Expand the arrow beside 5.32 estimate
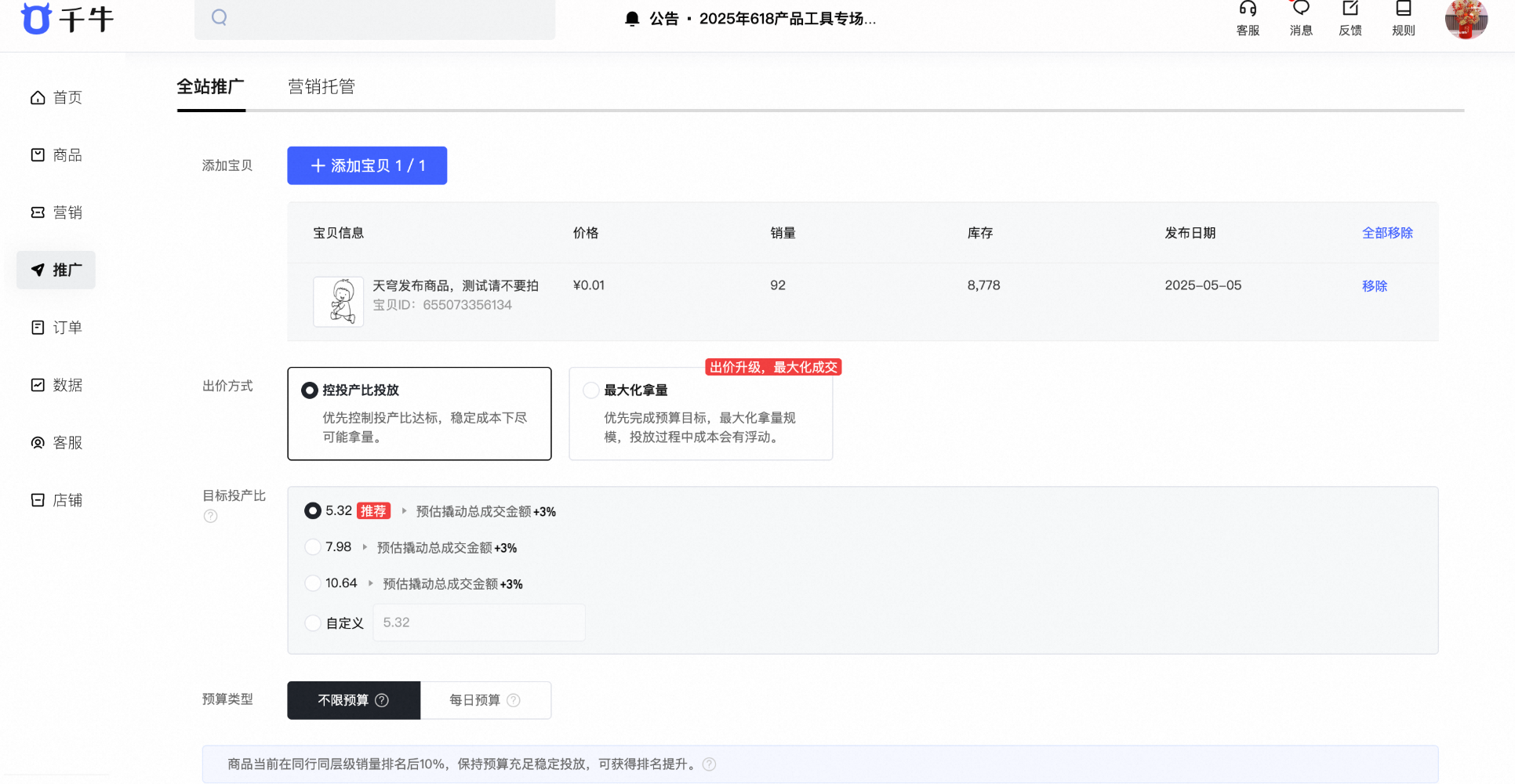Screen dimensions: 1515x784 coord(404,511)
